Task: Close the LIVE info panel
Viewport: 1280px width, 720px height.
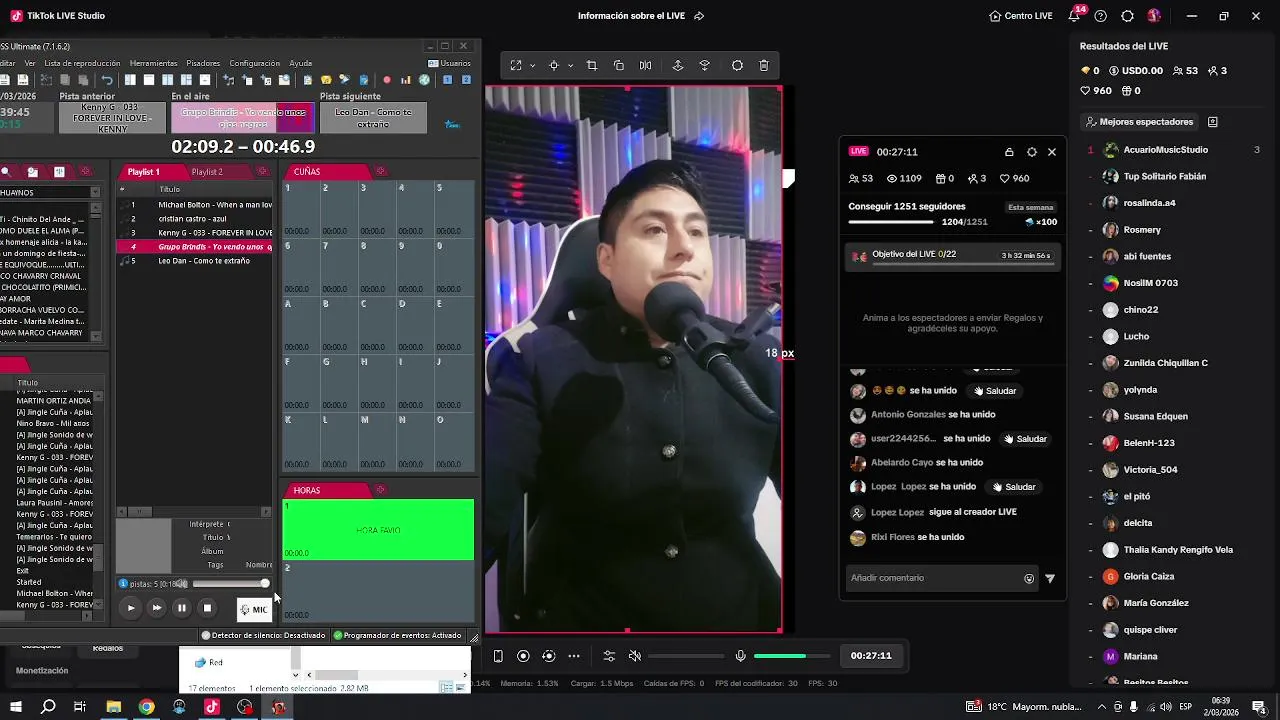Action: [1052, 152]
